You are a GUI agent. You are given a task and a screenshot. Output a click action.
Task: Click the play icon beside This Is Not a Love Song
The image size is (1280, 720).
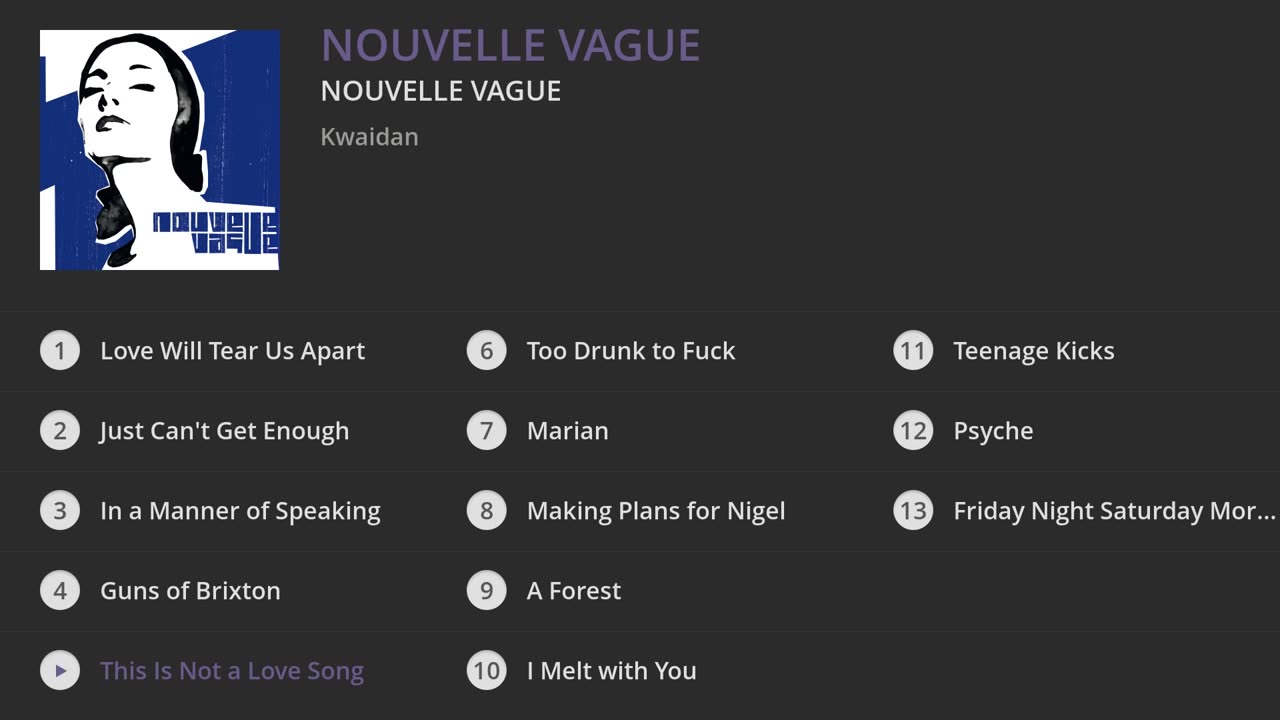60,671
